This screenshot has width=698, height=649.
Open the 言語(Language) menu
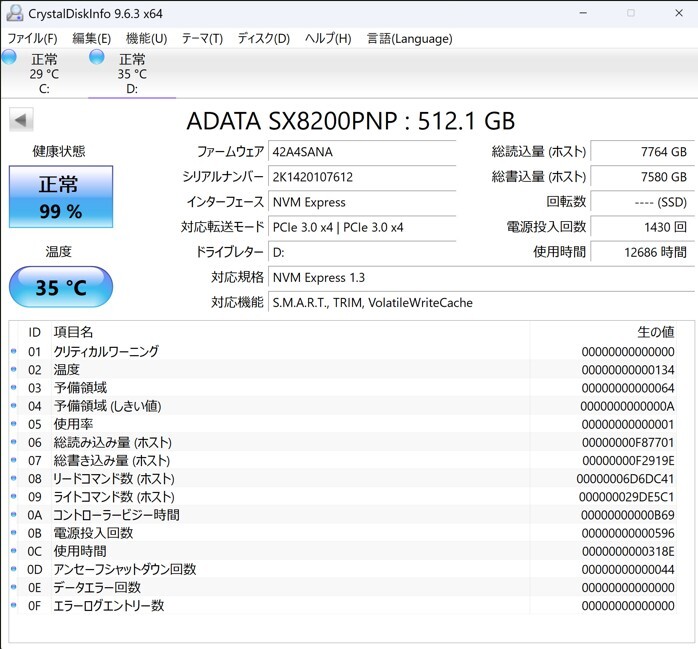point(409,39)
